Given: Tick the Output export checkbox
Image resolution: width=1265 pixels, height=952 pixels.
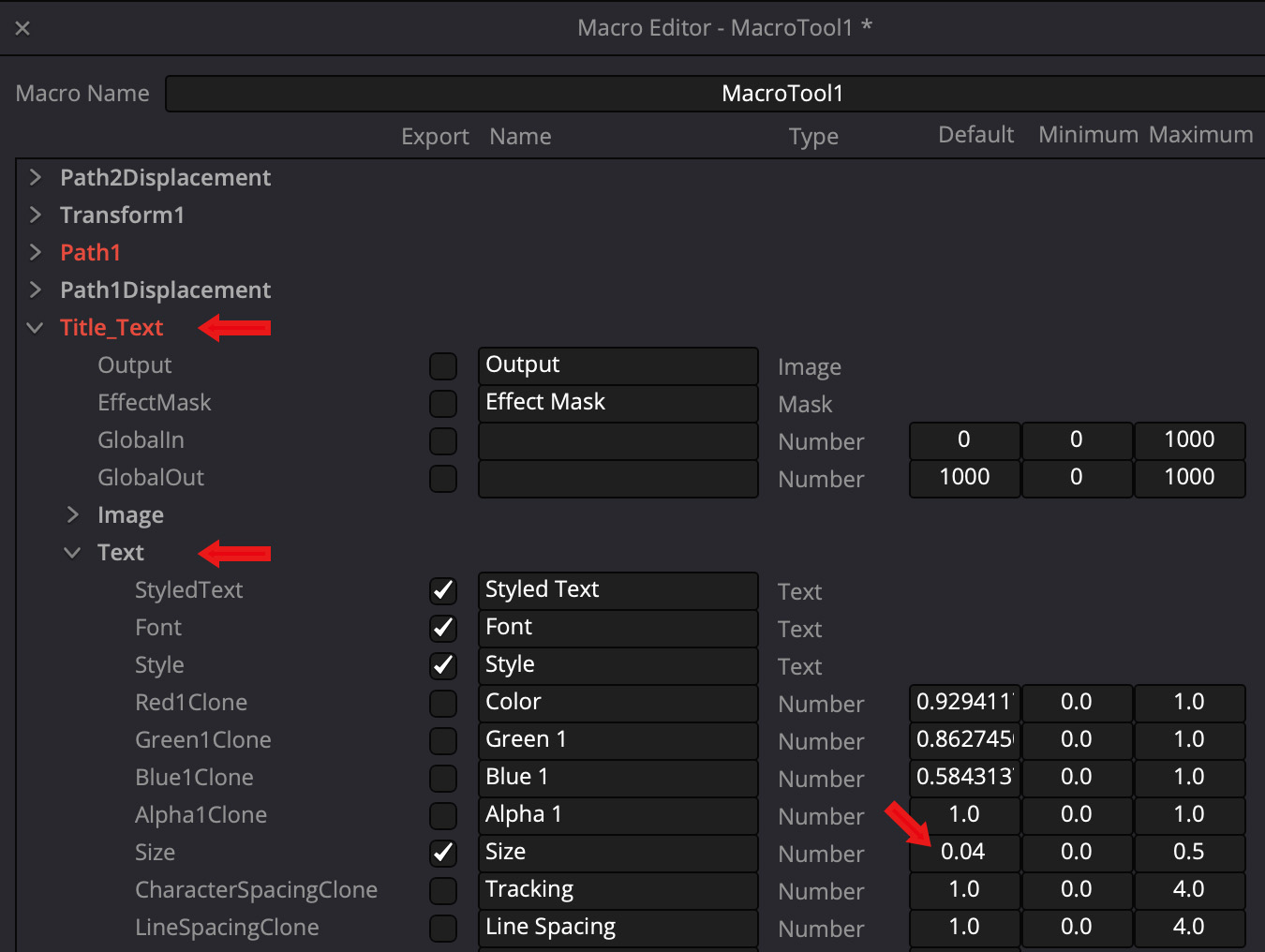Looking at the screenshot, I should 442,365.
